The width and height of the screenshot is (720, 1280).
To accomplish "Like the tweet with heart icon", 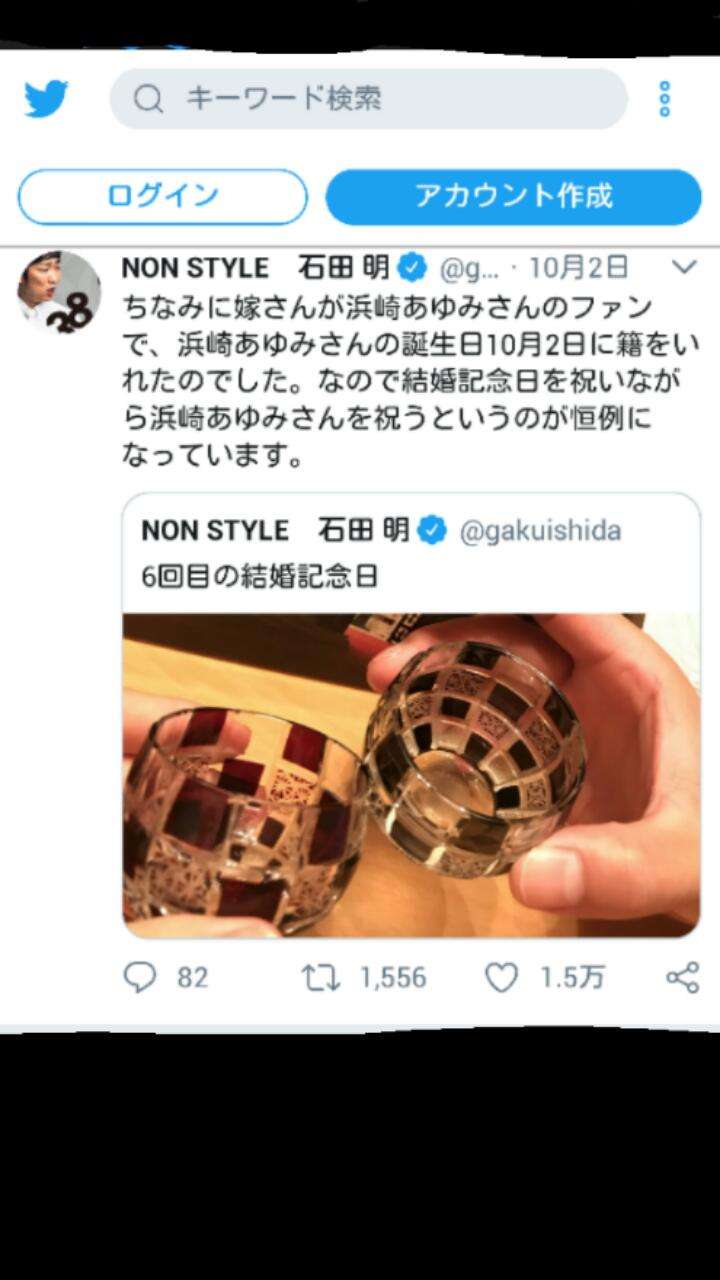I will [501, 977].
